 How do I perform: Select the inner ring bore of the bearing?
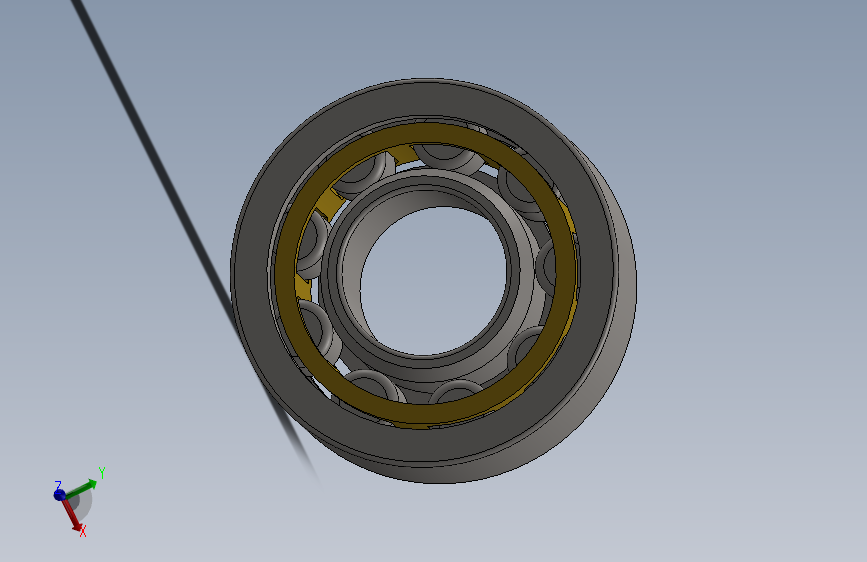(x=434, y=281)
